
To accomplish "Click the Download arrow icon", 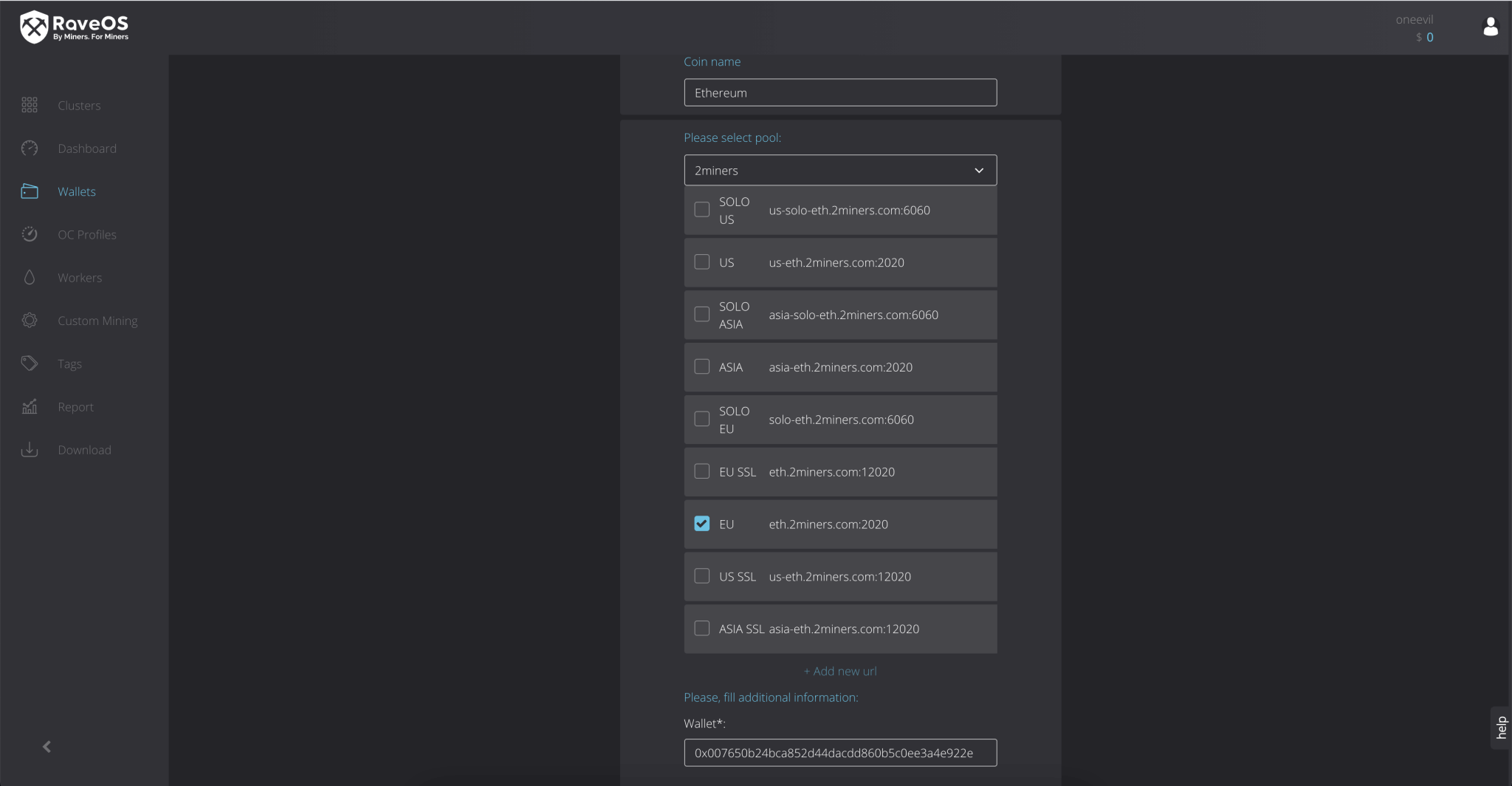I will point(30,449).
